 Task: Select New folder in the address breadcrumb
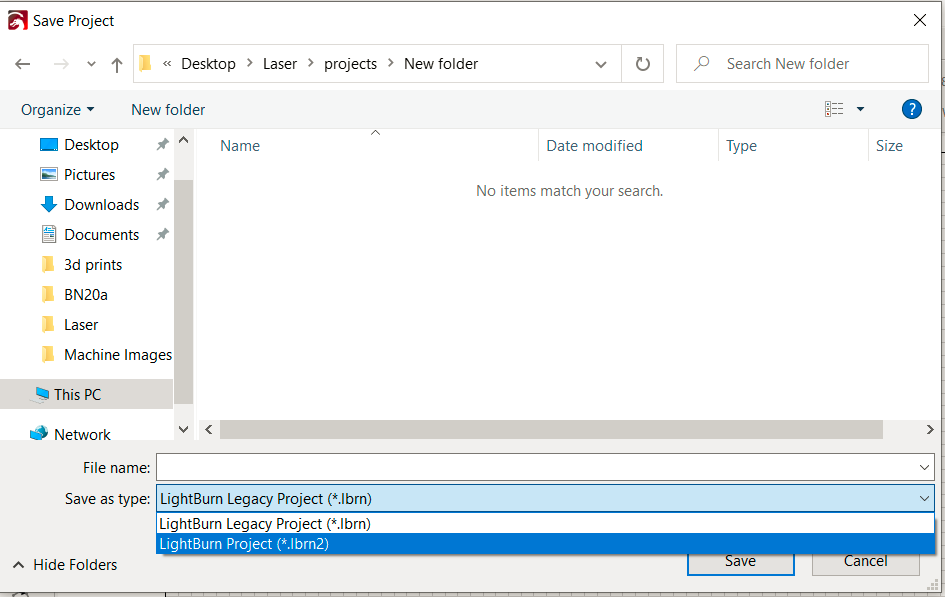tap(441, 64)
